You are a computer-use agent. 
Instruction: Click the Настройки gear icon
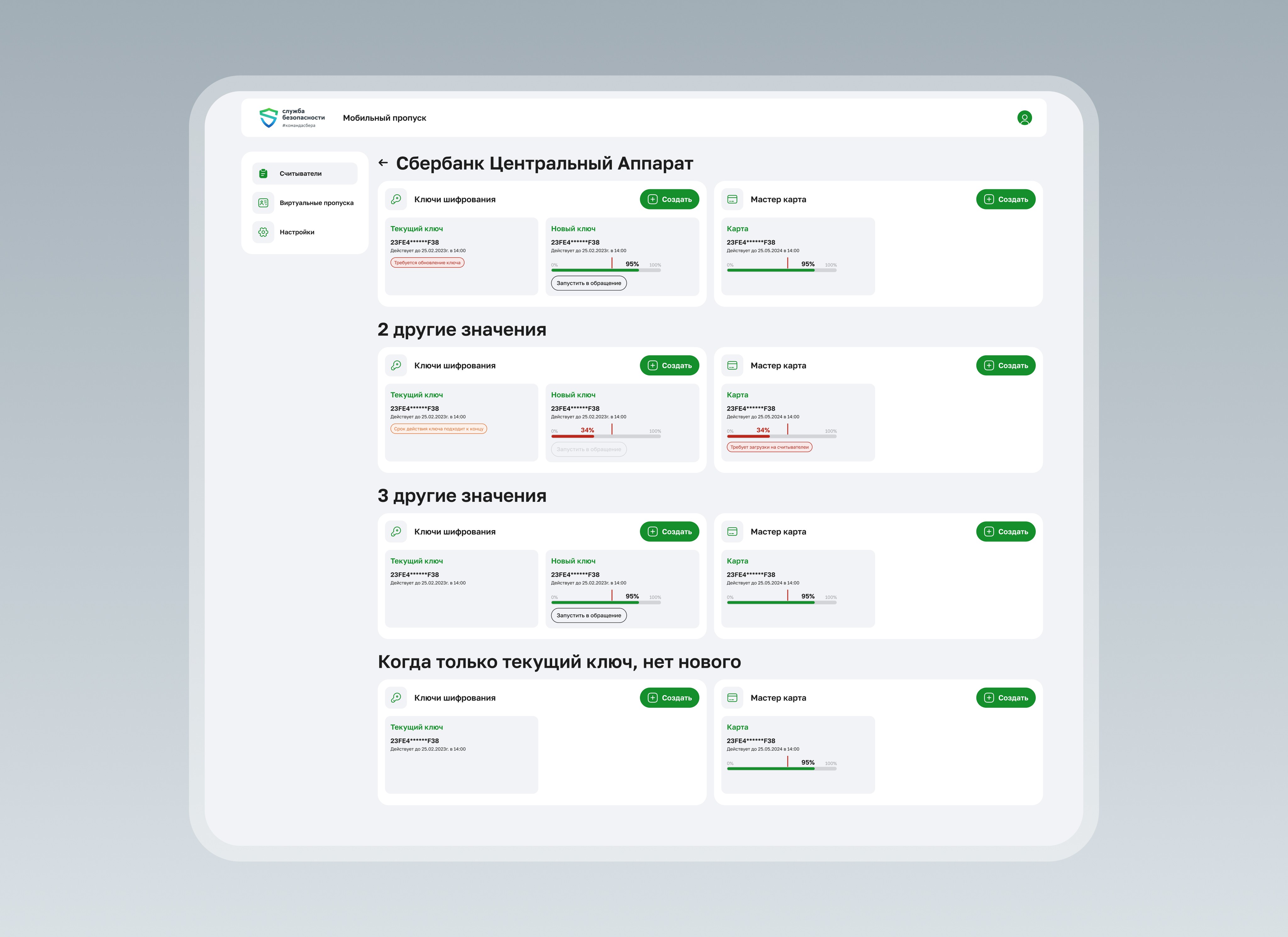point(264,232)
